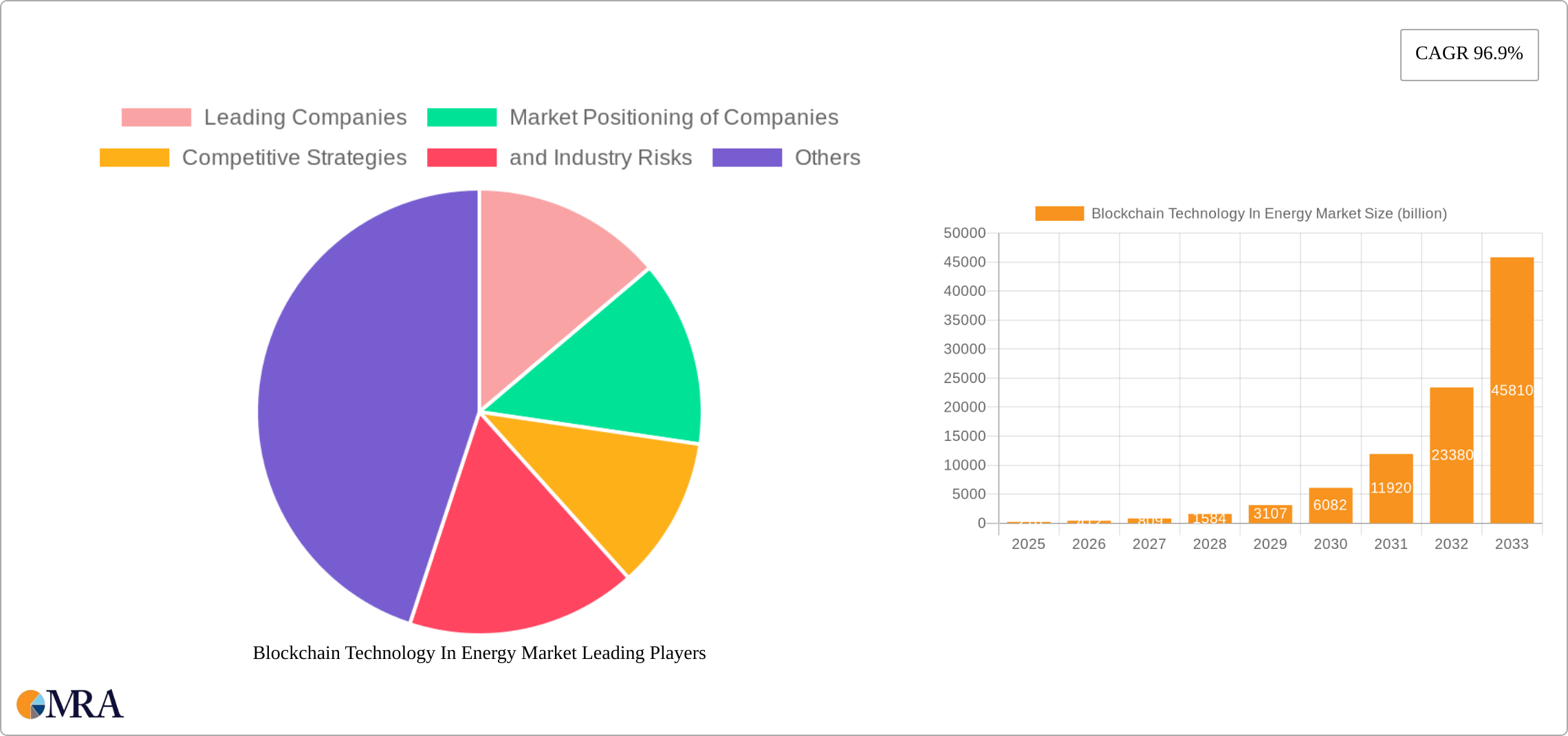
Task: Click the y-axis value 40000
Action: (x=964, y=291)
